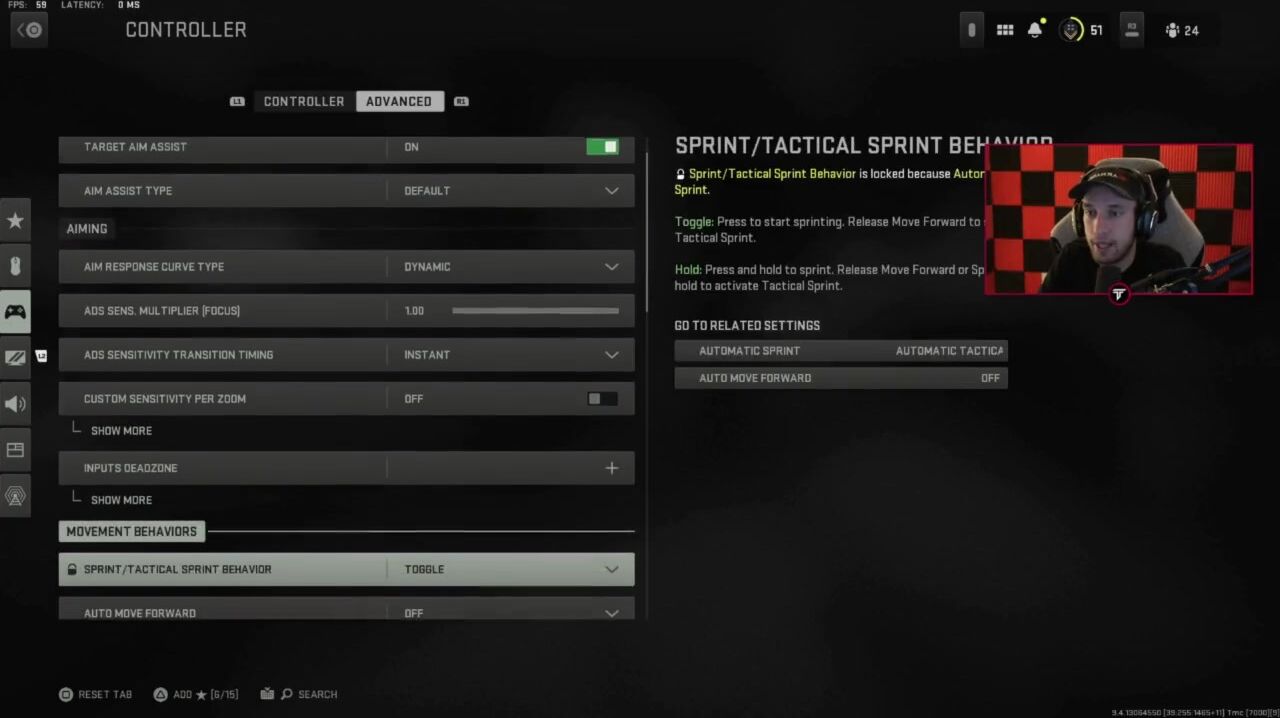1280x718 pixels.
Task: Open the notifications bell icon
Action: click(1035, 30)
